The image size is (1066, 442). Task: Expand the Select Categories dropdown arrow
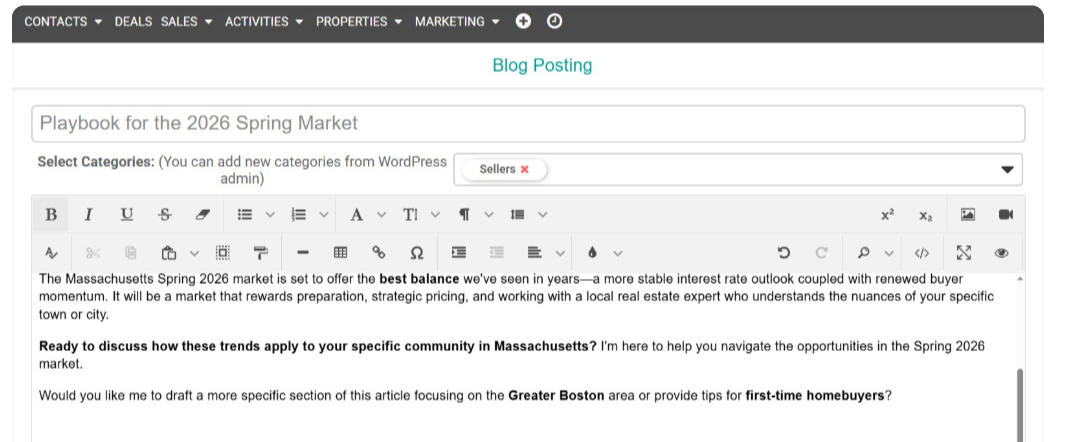1007,170
